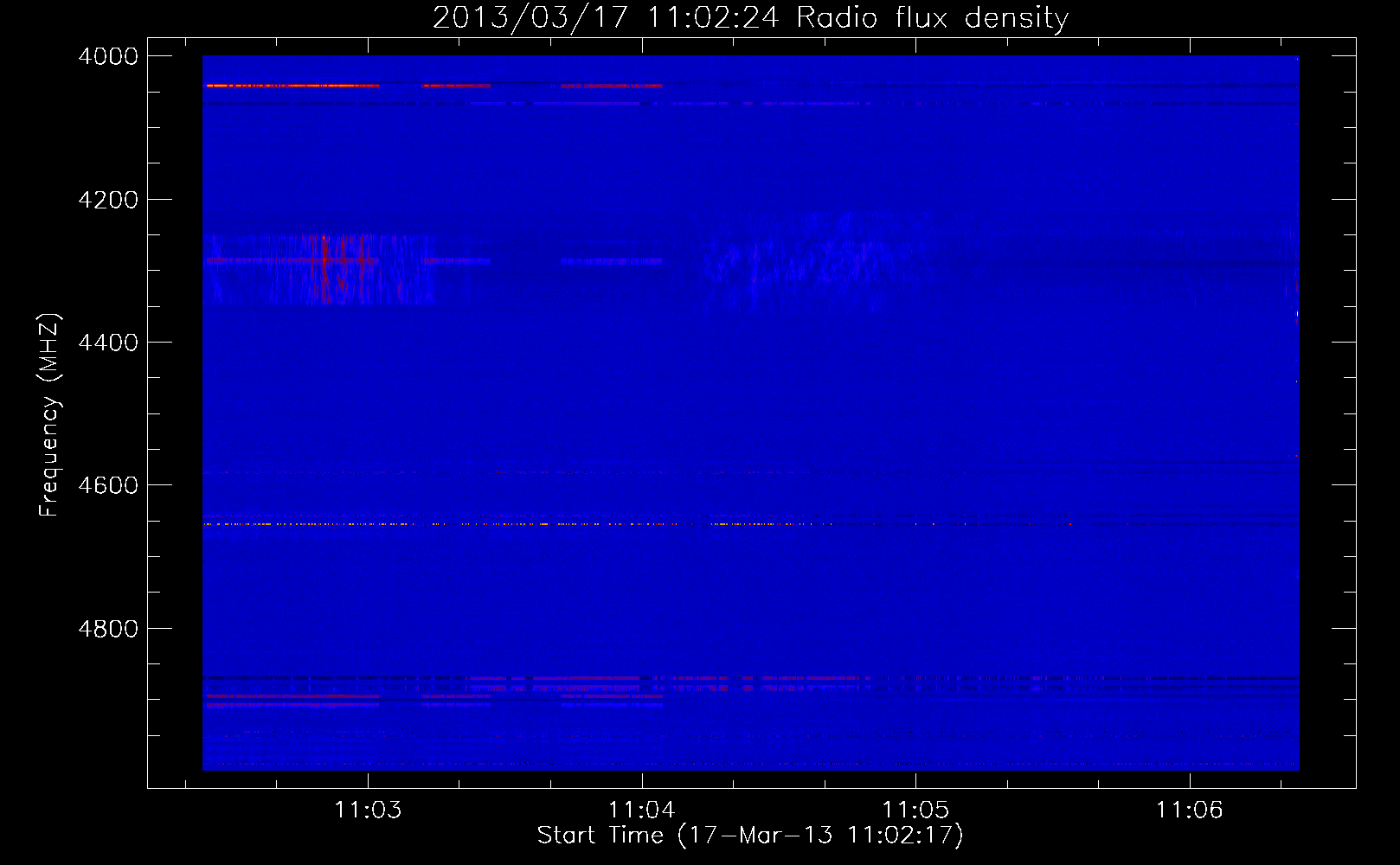Select the 4000 frequency tick label
Viewport: 1400px width, 865px height.
pos(108,56)
